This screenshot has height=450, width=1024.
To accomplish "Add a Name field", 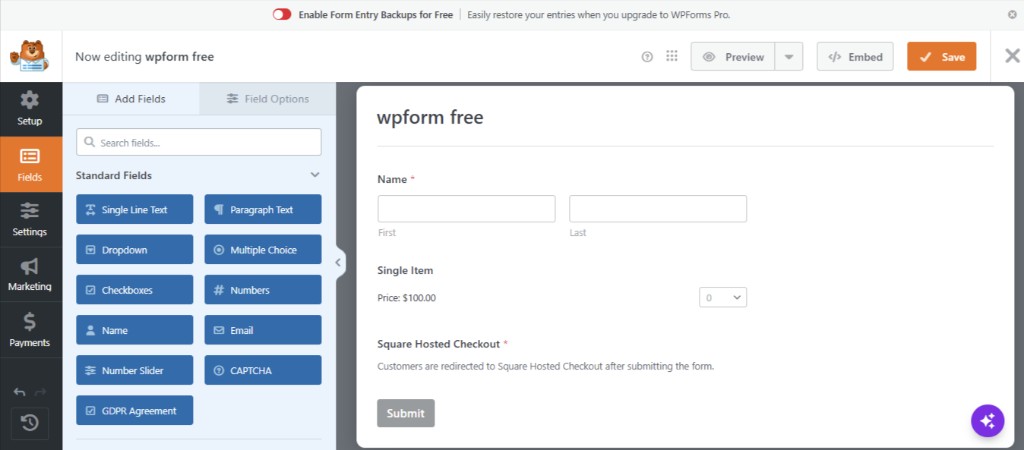I will tap(135, 330).
